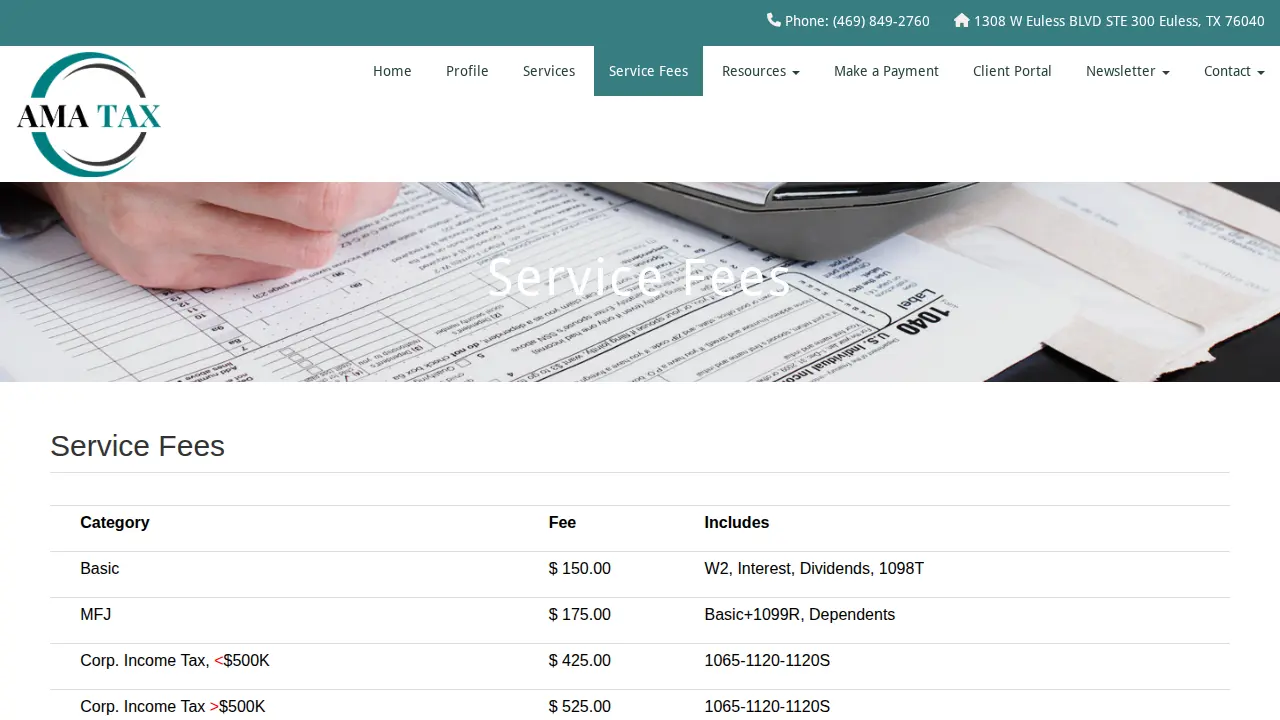Viewport: 1280px width, 720px height.
Task: Click the Includes column header
Action: click(737, 522)
